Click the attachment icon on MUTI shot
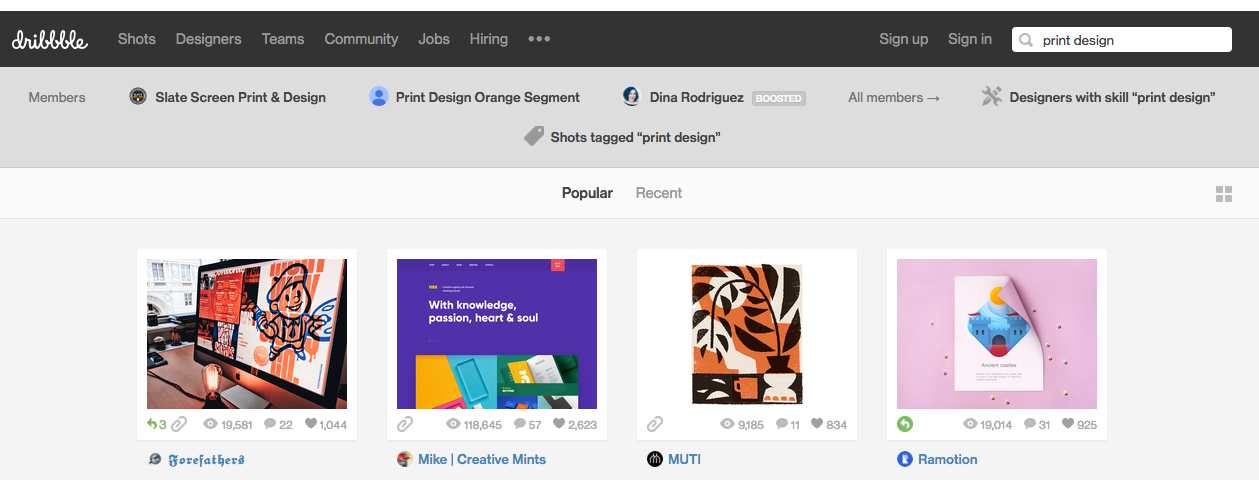Image resolution: width=1259 pixels, height=480 pixels. coord(655,424)
